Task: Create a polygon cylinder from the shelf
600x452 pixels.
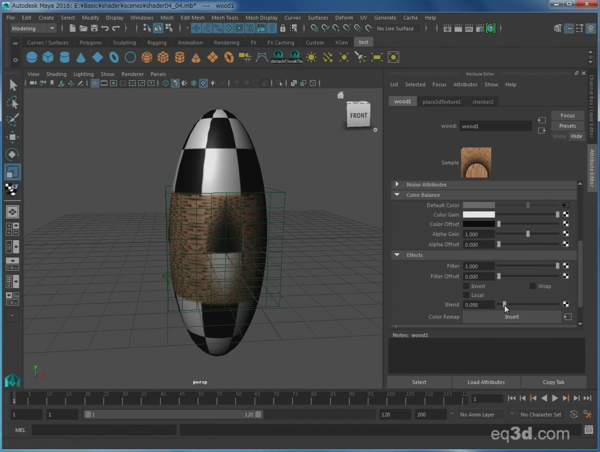Action: [65, 58]
